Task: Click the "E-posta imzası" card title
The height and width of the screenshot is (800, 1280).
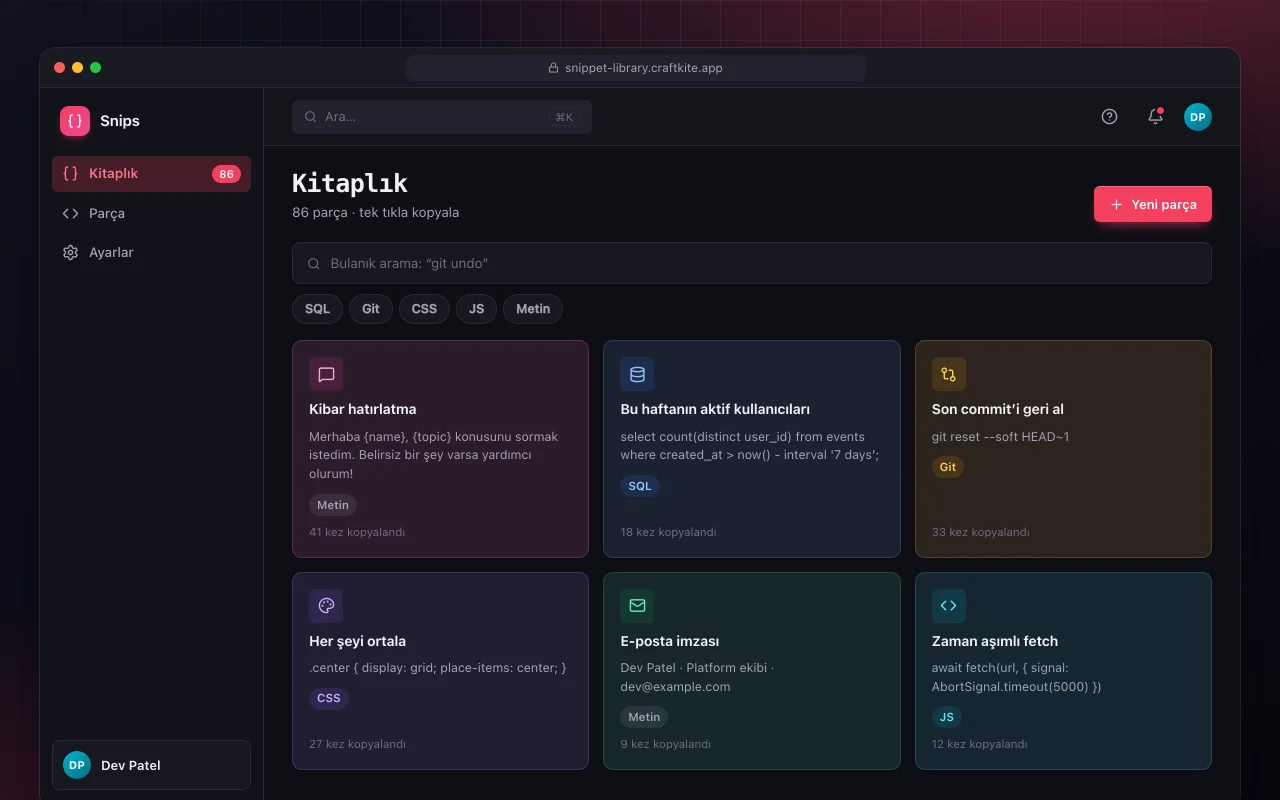Action: pyautogui.click(x=670, y=641)
